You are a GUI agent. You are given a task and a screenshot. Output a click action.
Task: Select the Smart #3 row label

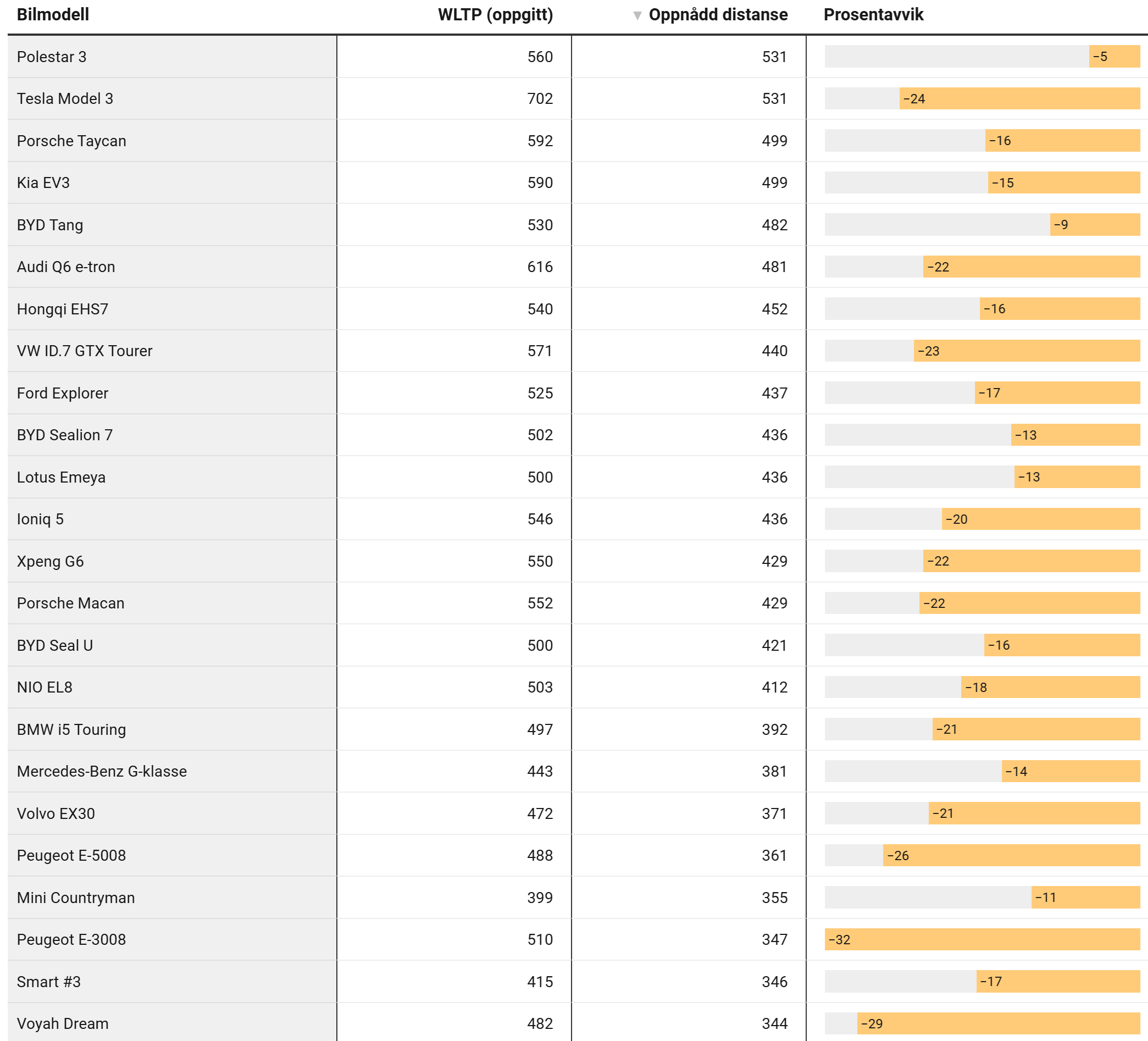click(x=49, y=982)
